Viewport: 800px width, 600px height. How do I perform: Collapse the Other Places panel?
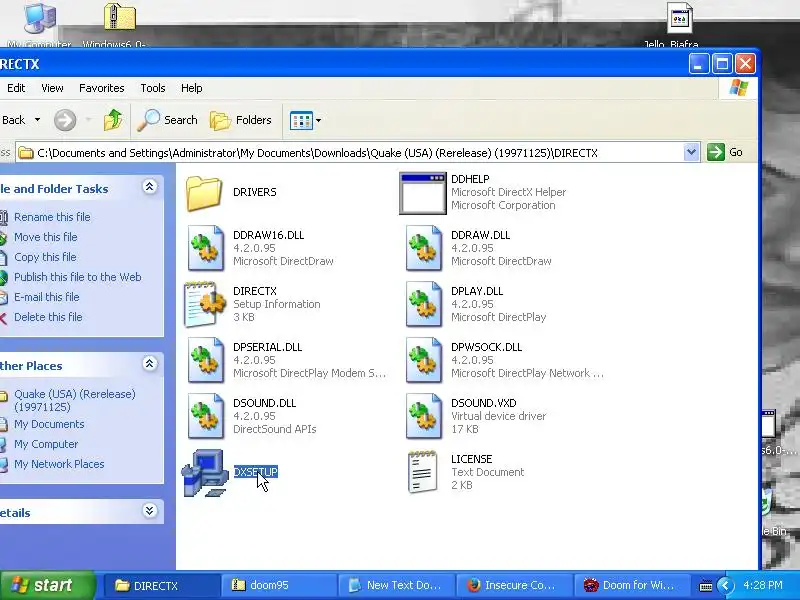pos(149,364)
